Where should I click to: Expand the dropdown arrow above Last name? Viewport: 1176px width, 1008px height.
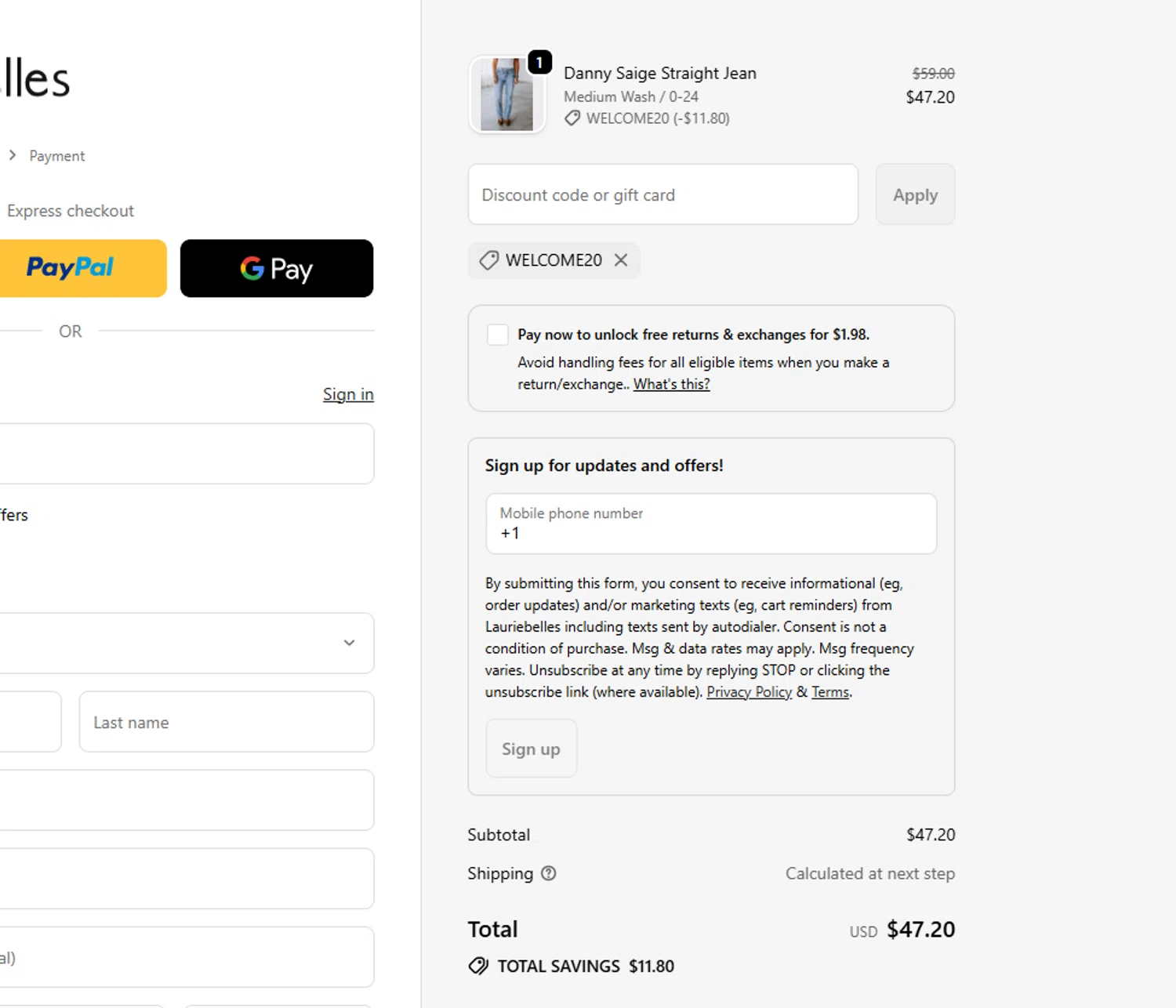(x=349, y=643)
